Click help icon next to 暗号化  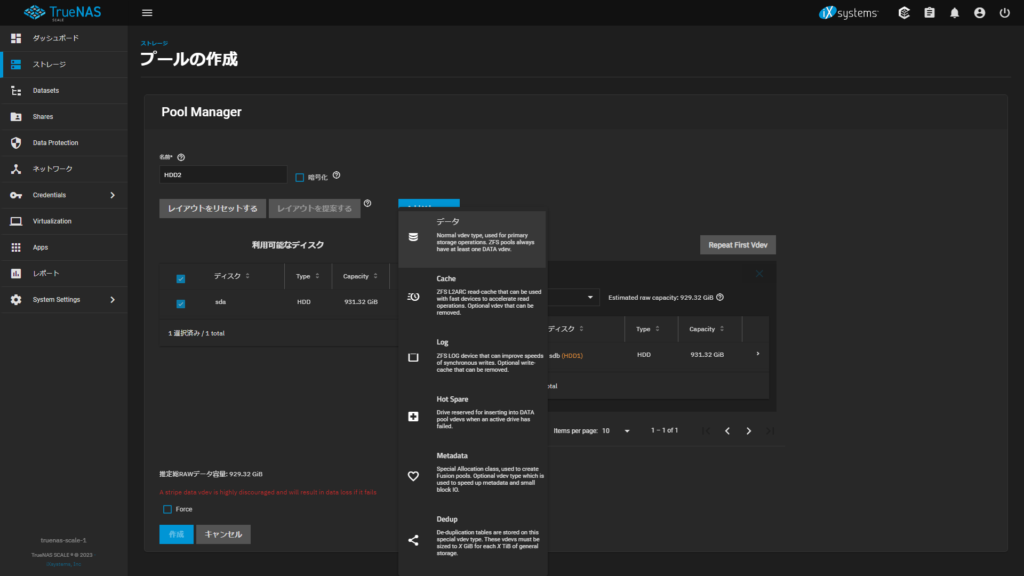[336, 176]
